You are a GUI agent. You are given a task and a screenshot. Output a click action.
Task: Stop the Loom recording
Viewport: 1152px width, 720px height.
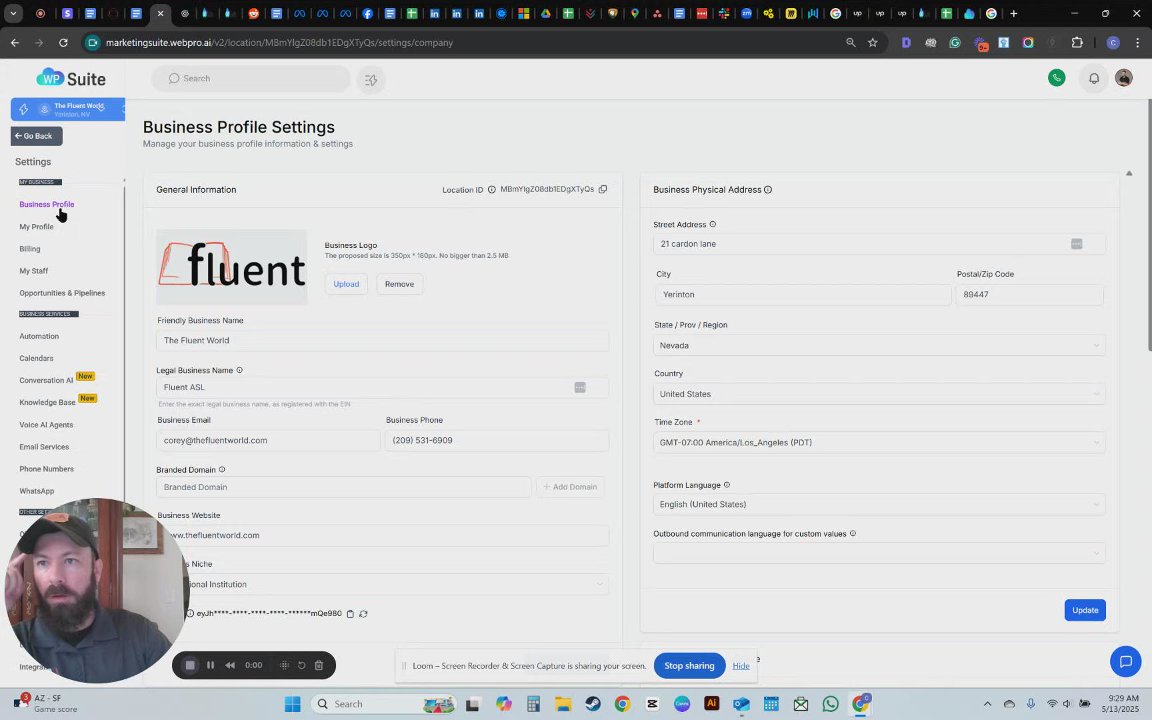coord(190,665)
